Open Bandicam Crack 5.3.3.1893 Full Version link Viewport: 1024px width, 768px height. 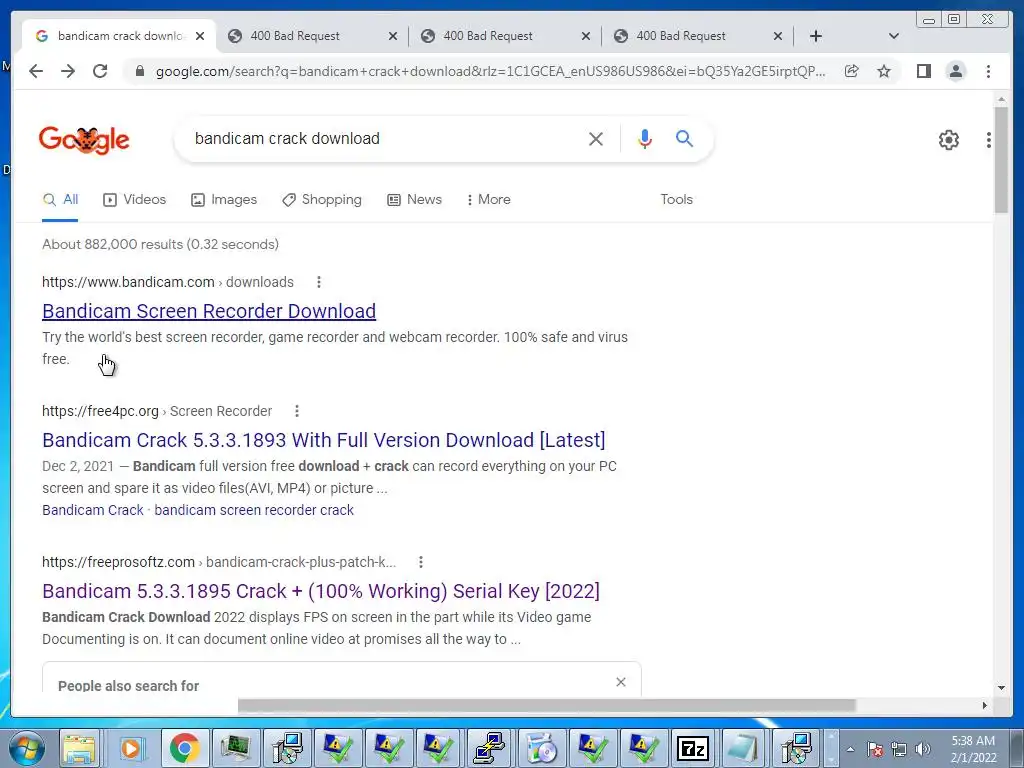tap(324, 440)
